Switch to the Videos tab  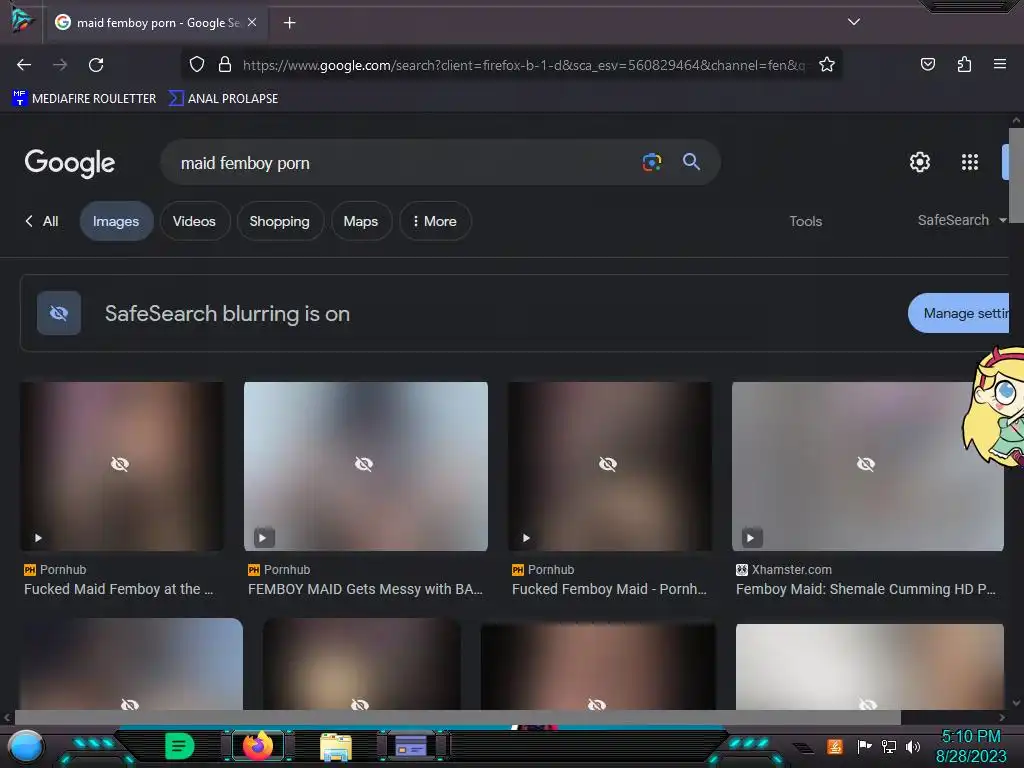(x=194, y=221)
